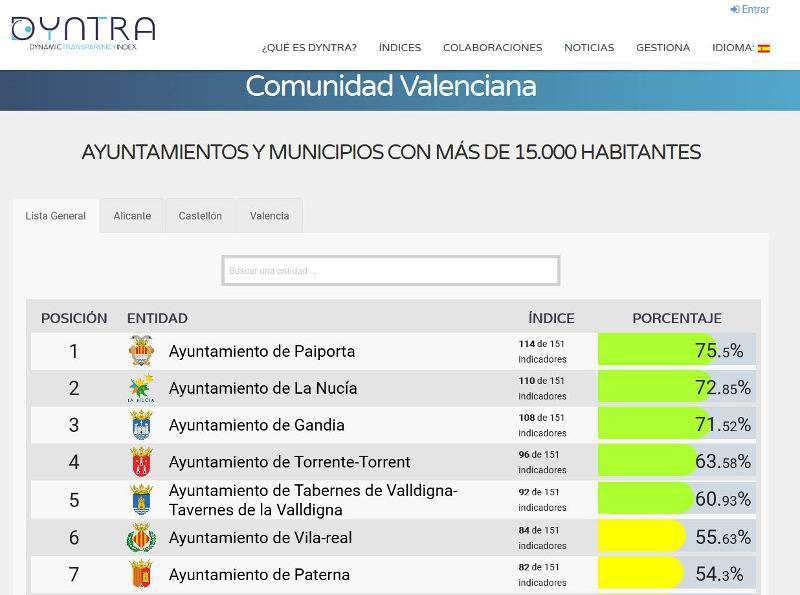The height and width of the screenshot is (595, 800).
Task: Click '96 de 151 indicadores' text
Action: [x=542, y=461]
